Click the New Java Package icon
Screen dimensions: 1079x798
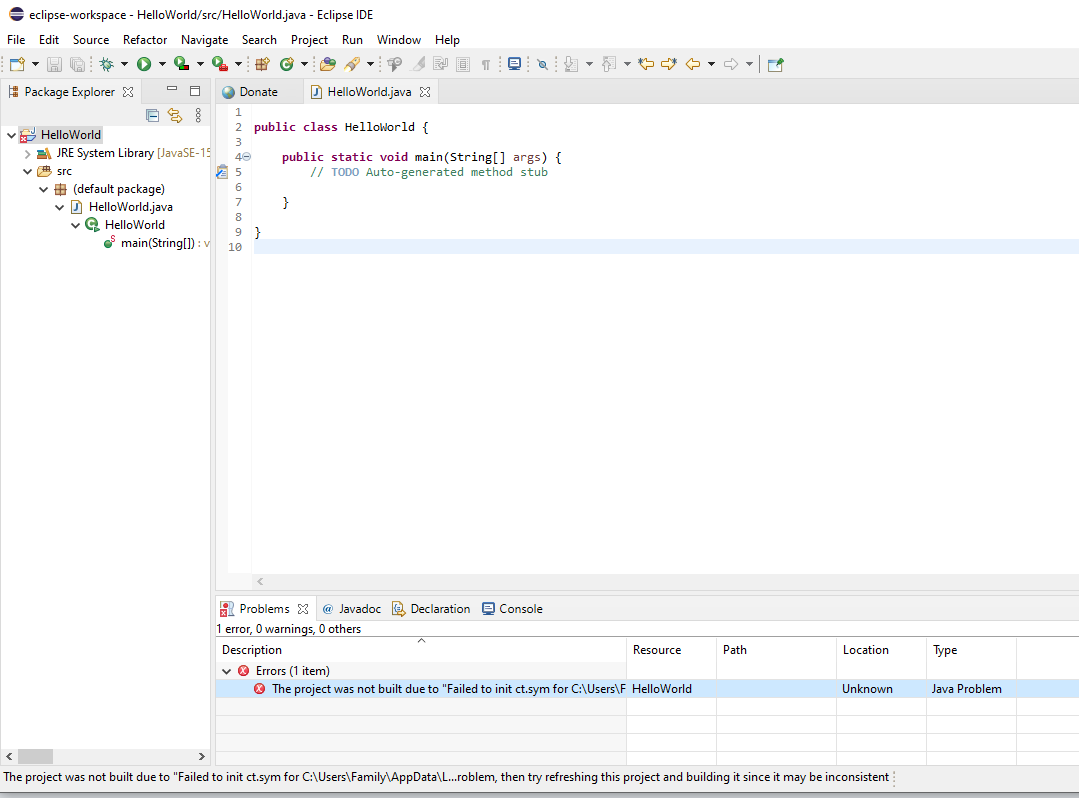click(262, 64)
